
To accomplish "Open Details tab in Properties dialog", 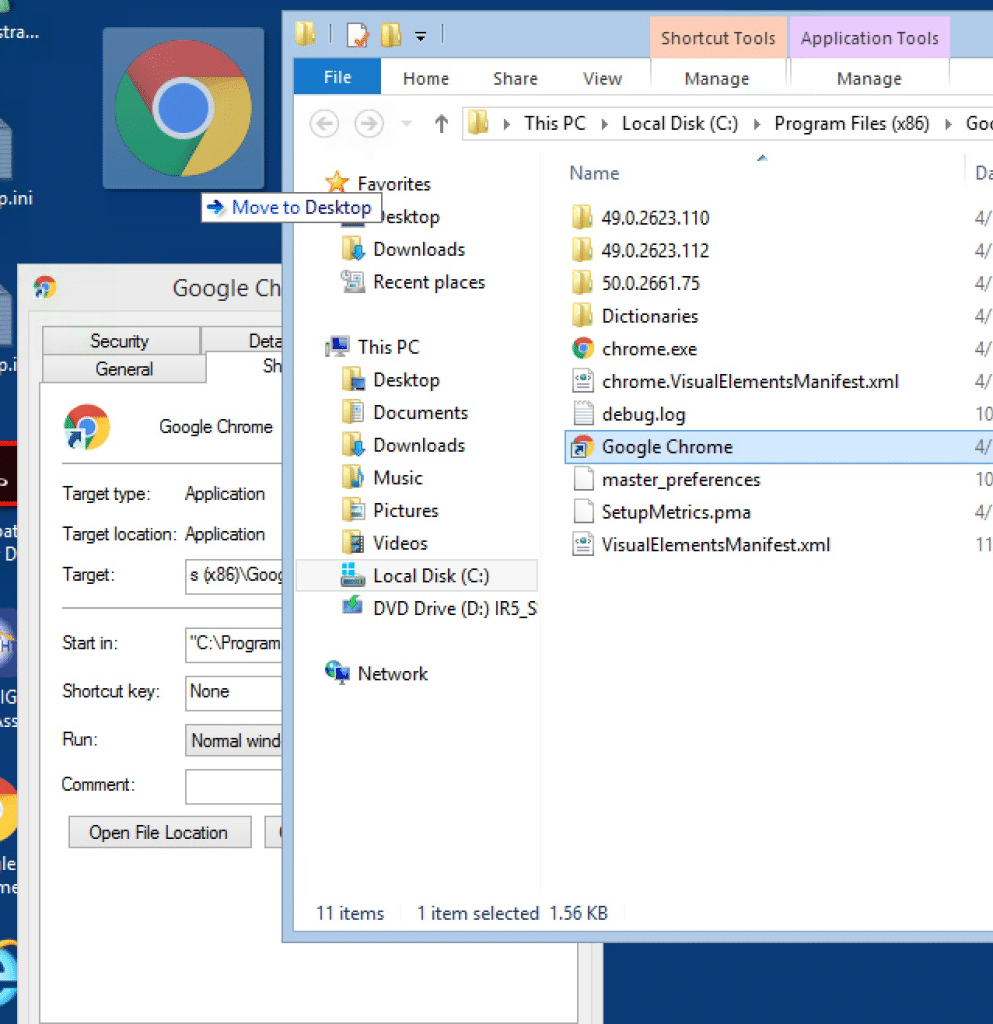I will pyautogui.click(x=242, y=340).
